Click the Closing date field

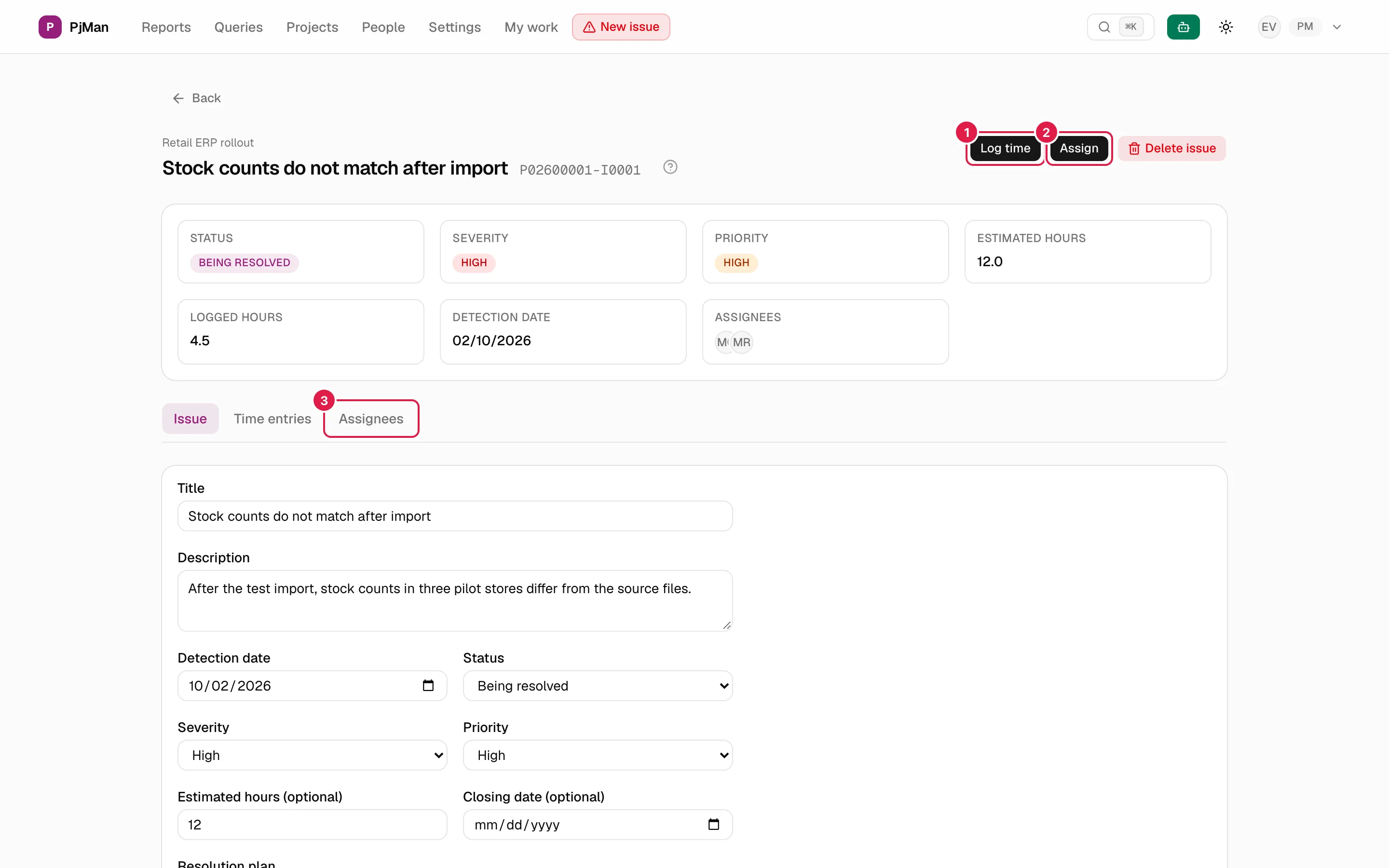(598, 825)
